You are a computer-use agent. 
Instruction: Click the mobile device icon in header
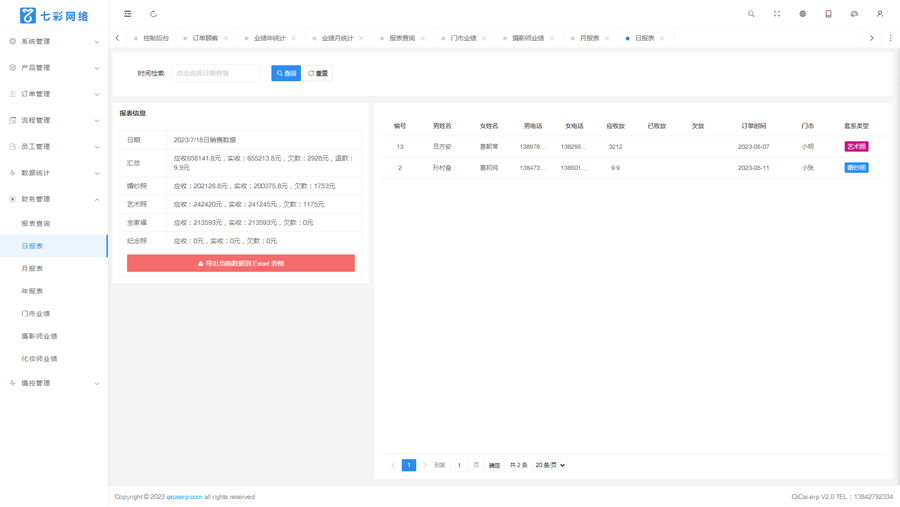[828, 14]
